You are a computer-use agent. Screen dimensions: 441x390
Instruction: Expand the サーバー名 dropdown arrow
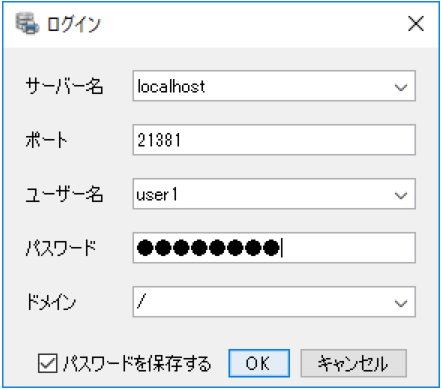[401, 87]
